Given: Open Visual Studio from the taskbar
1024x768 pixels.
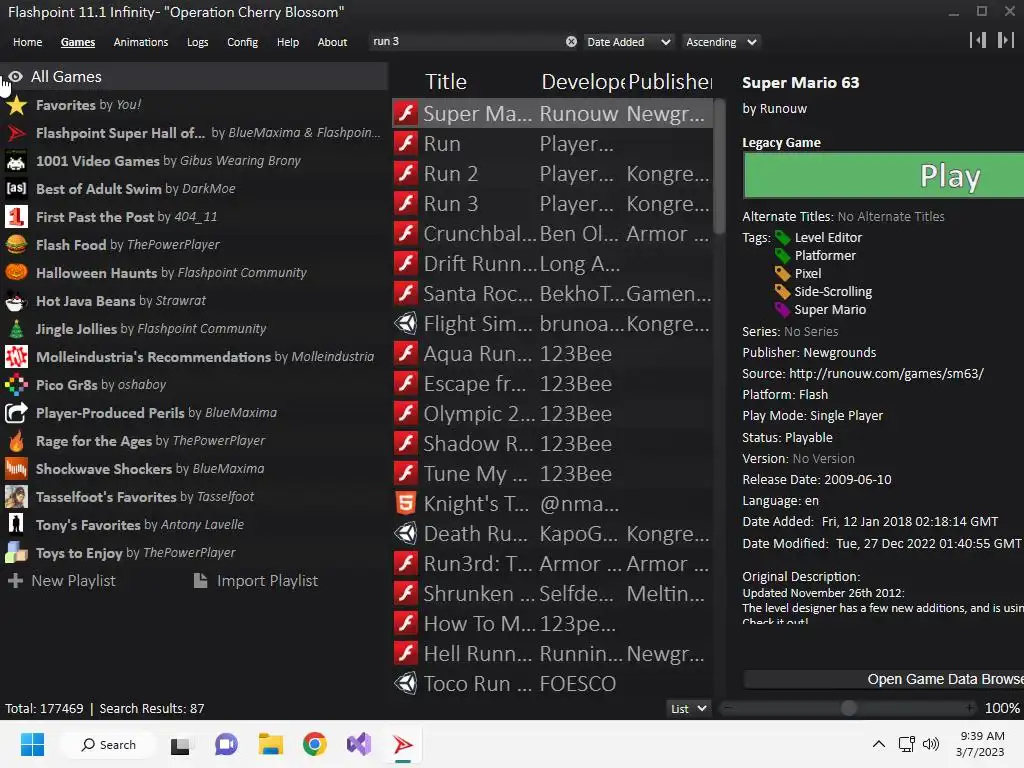Looking at the screenshot, I should 359,744.
